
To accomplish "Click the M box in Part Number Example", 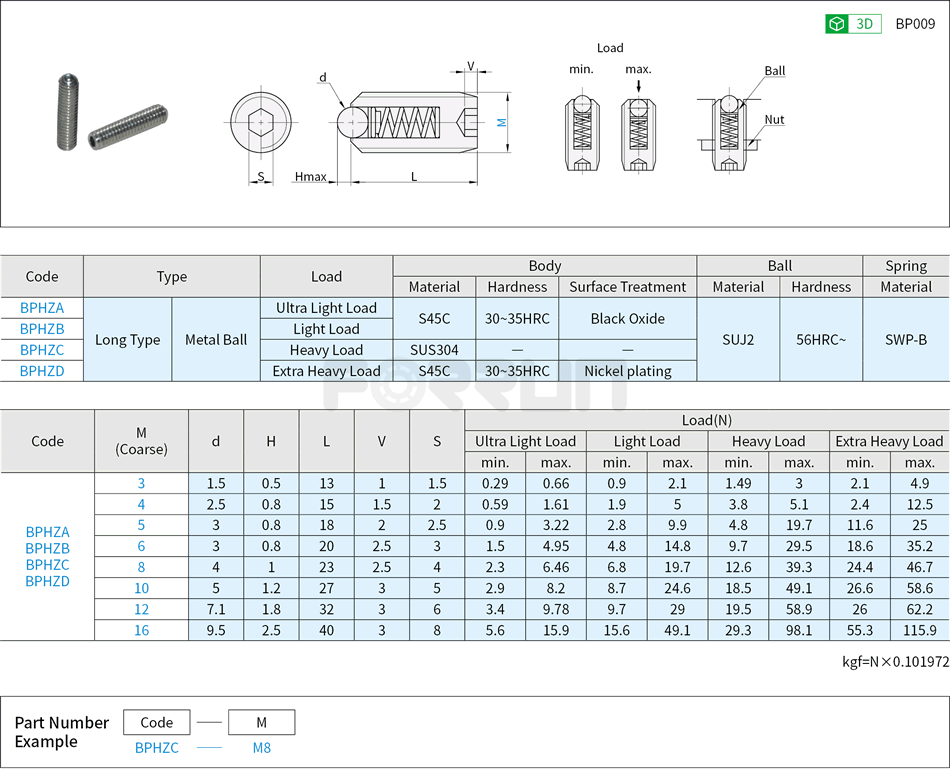I will pyautogui.click(x=261, y=722).
